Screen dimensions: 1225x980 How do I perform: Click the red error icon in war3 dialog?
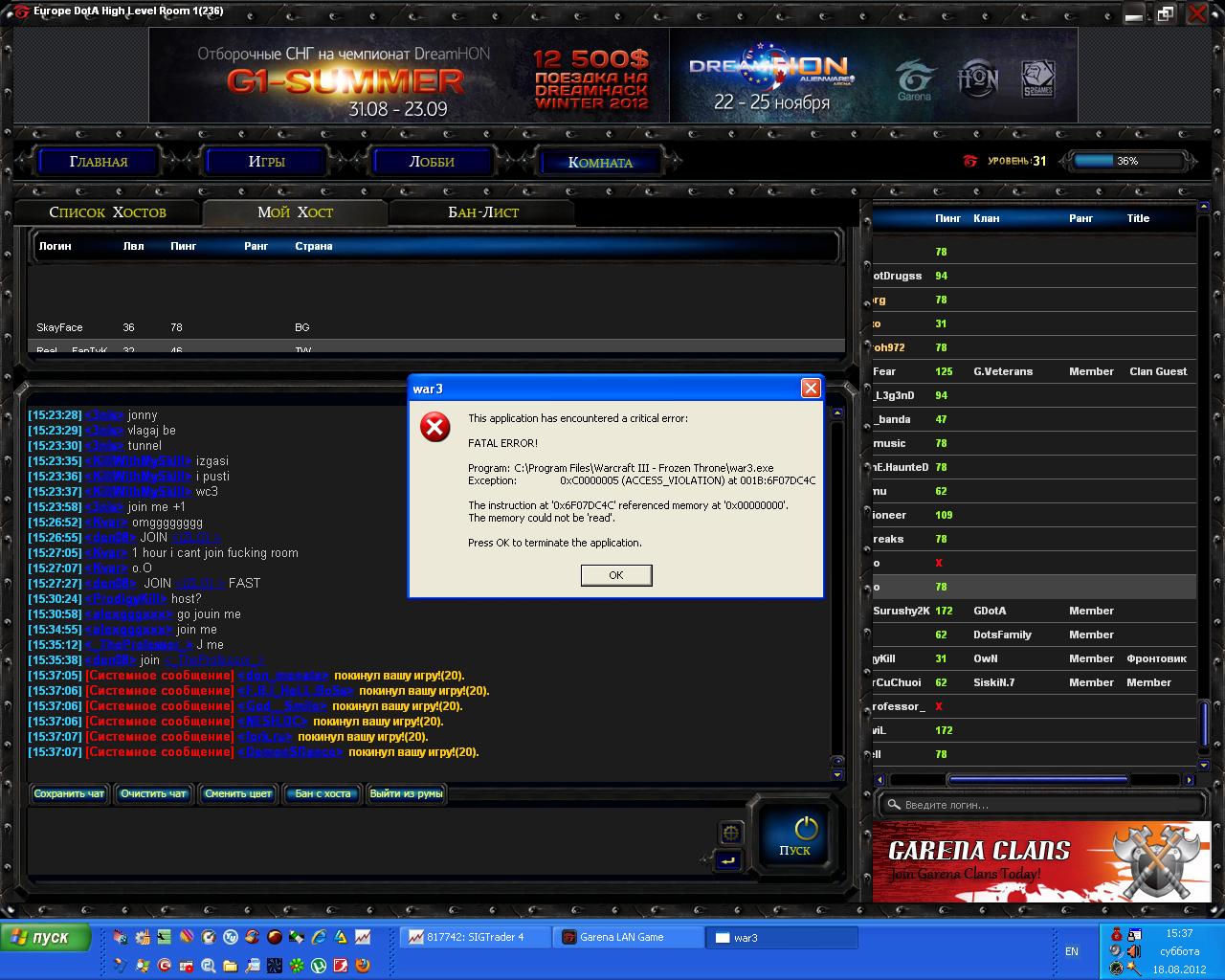(x=435, y=427)
